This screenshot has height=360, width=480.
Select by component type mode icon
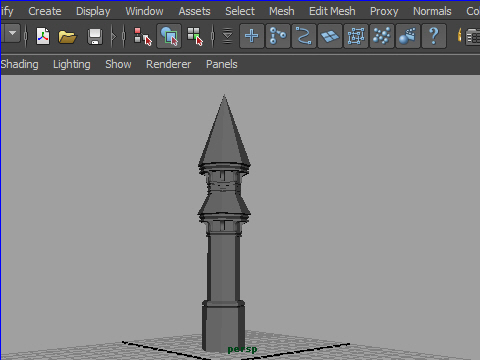(195, 36)
